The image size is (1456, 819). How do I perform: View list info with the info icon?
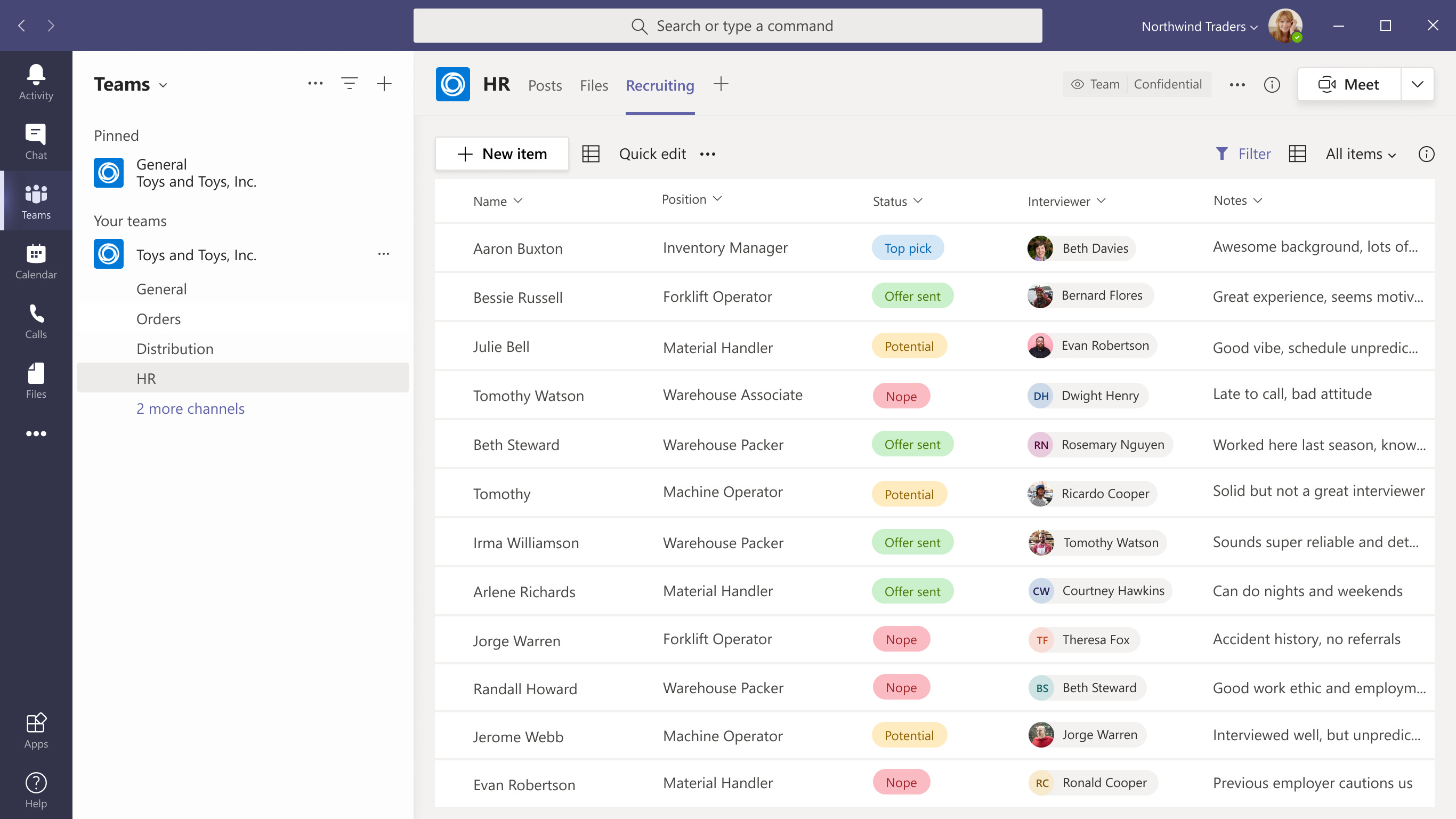1427,154
